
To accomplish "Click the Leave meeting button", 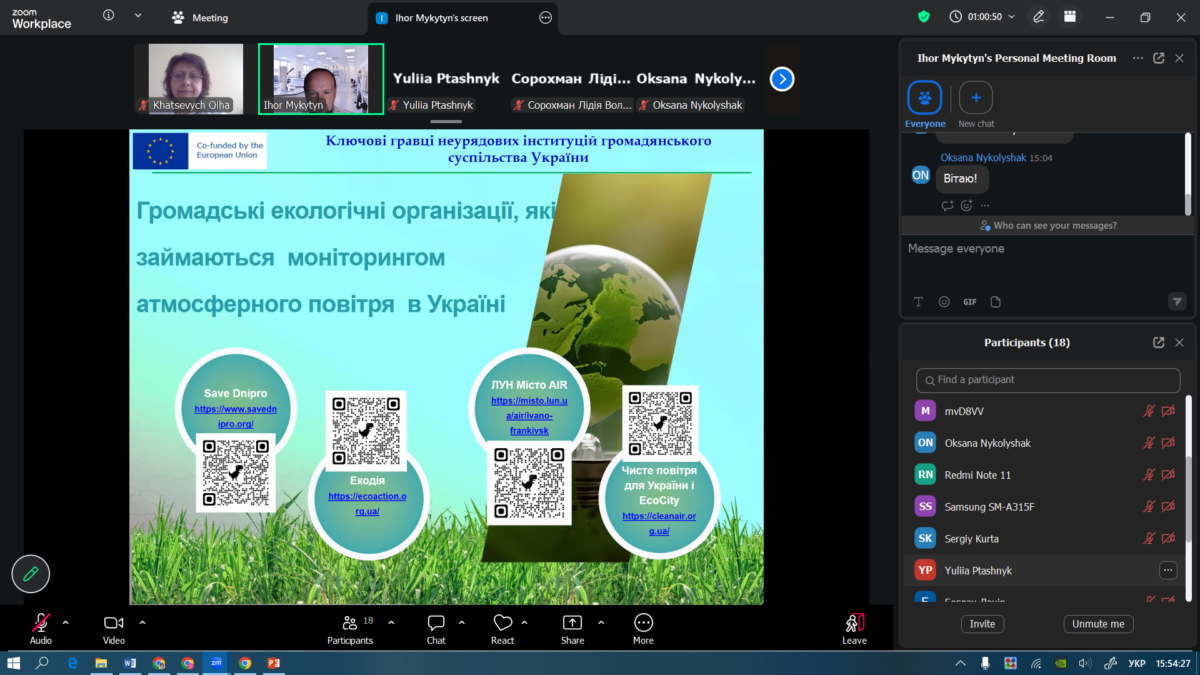I will (x=854, y=628).
